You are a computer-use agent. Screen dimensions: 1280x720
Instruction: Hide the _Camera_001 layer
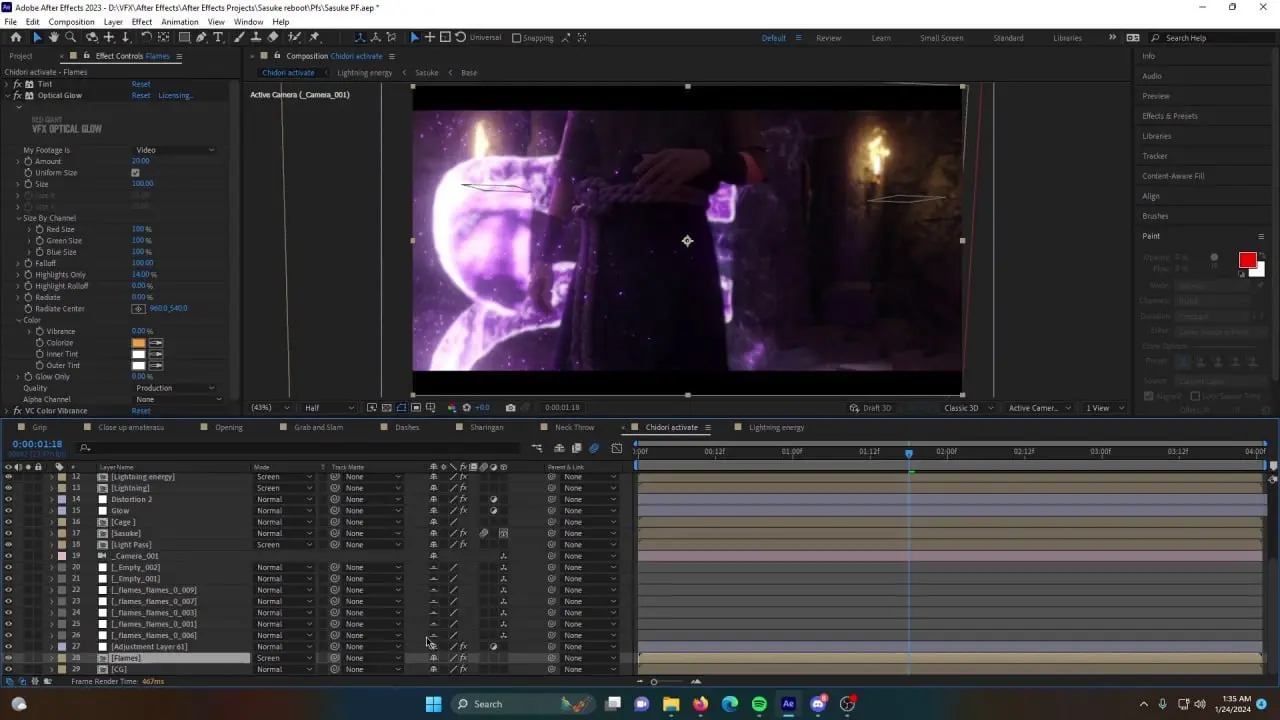click(8, 556)
